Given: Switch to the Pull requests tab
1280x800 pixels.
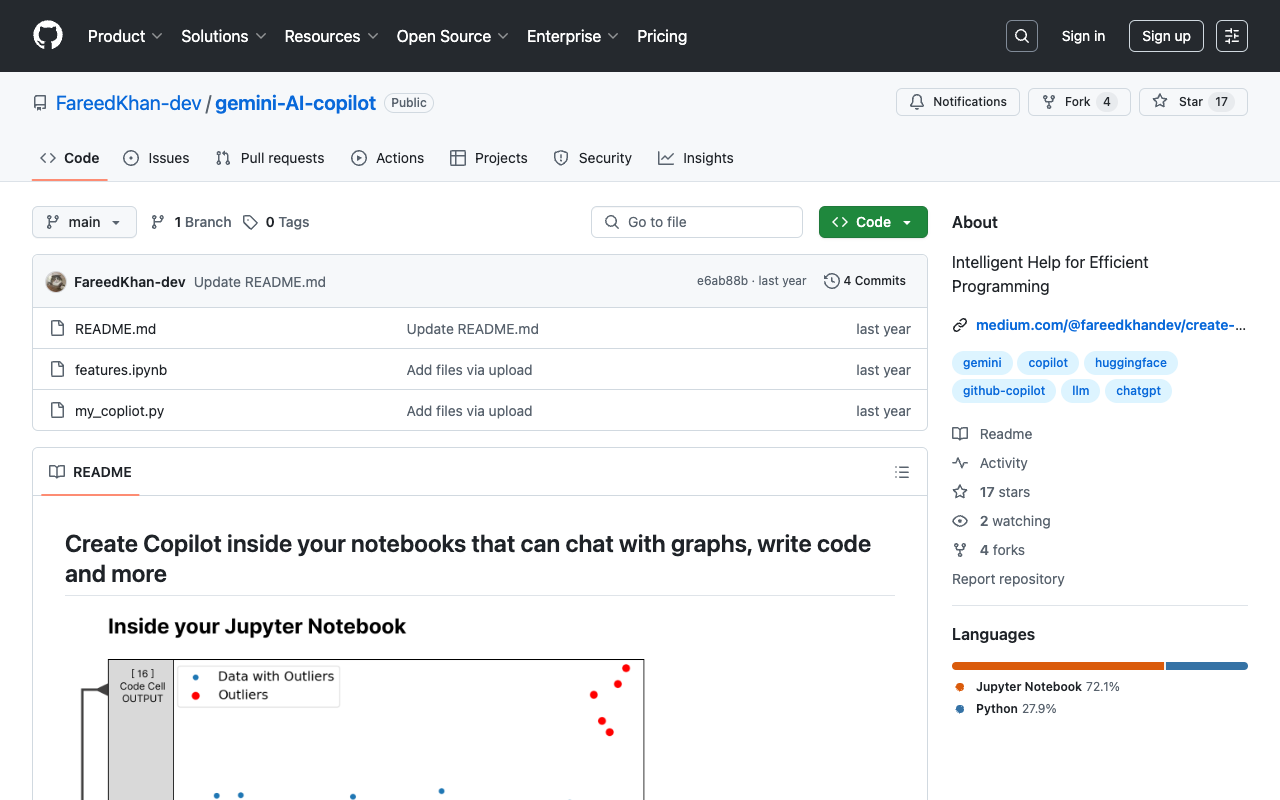Looking at the screenshot, I should pos(270,158).
